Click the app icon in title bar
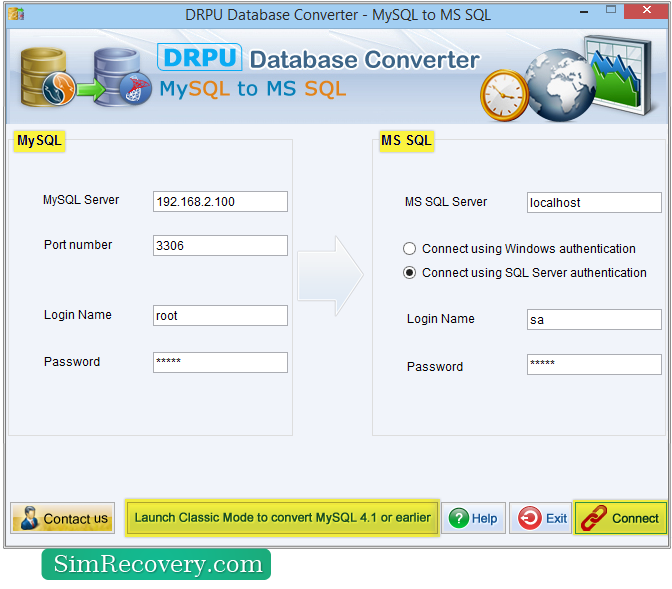Image resolution: width=672 pixels, height=589 pixels. (x=16, y=14)
